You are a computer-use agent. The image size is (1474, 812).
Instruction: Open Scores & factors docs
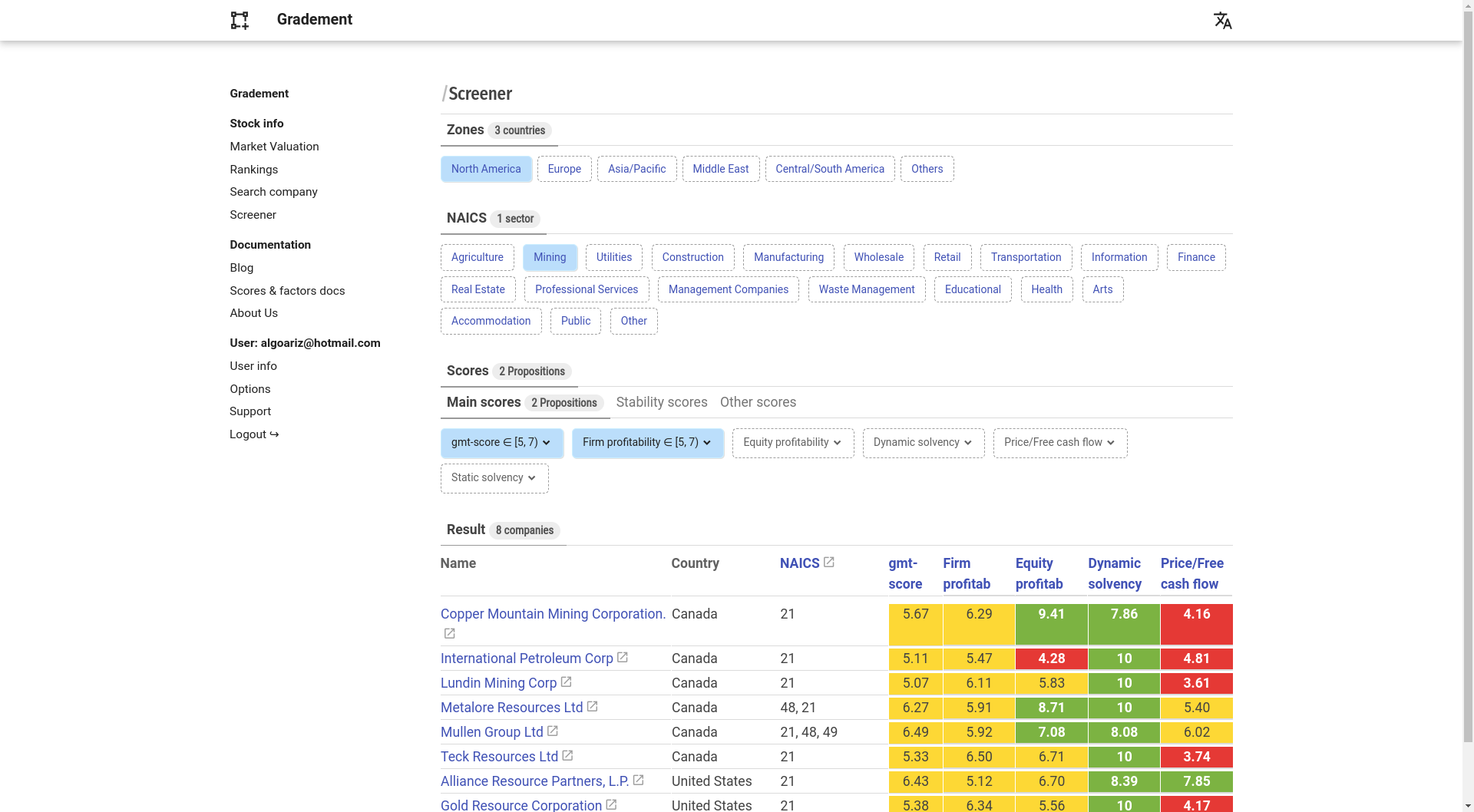pyautogui.click(x=287, y=291)
